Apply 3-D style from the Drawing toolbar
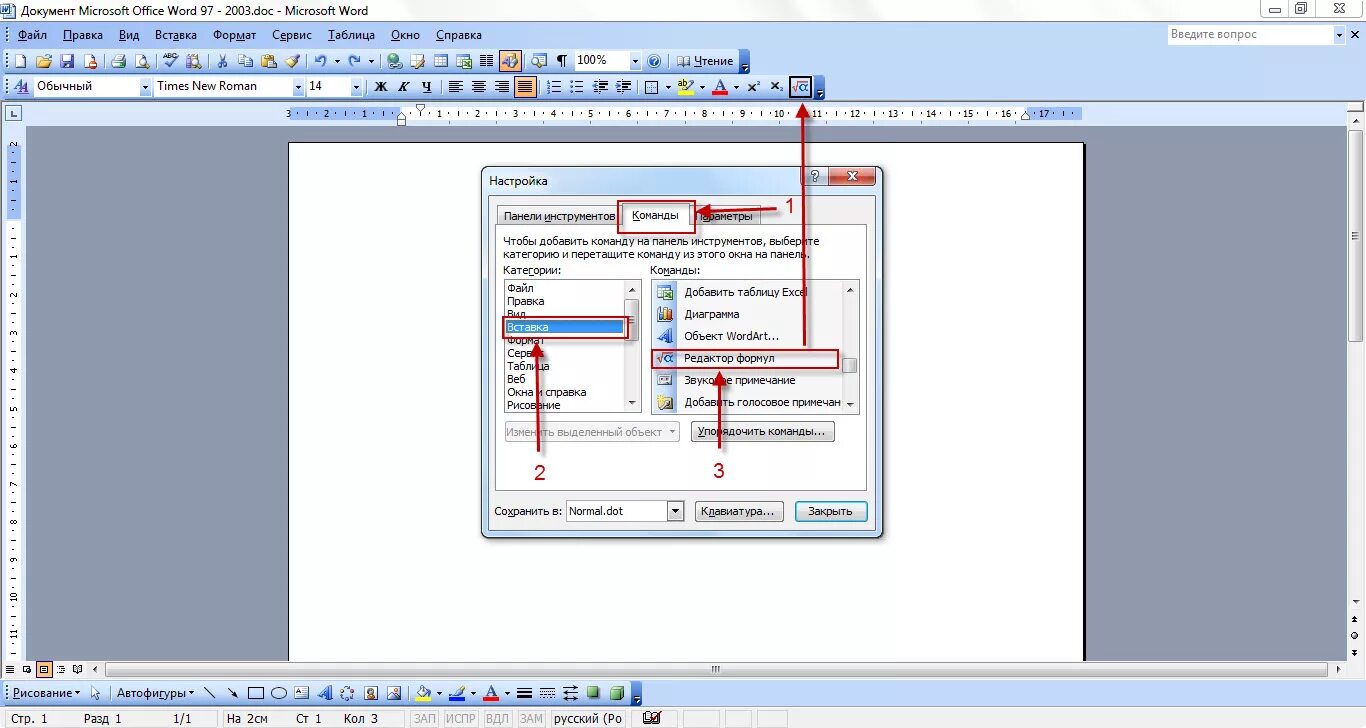This screenshot has width=1366, height=728. click(x=617, y=693)
